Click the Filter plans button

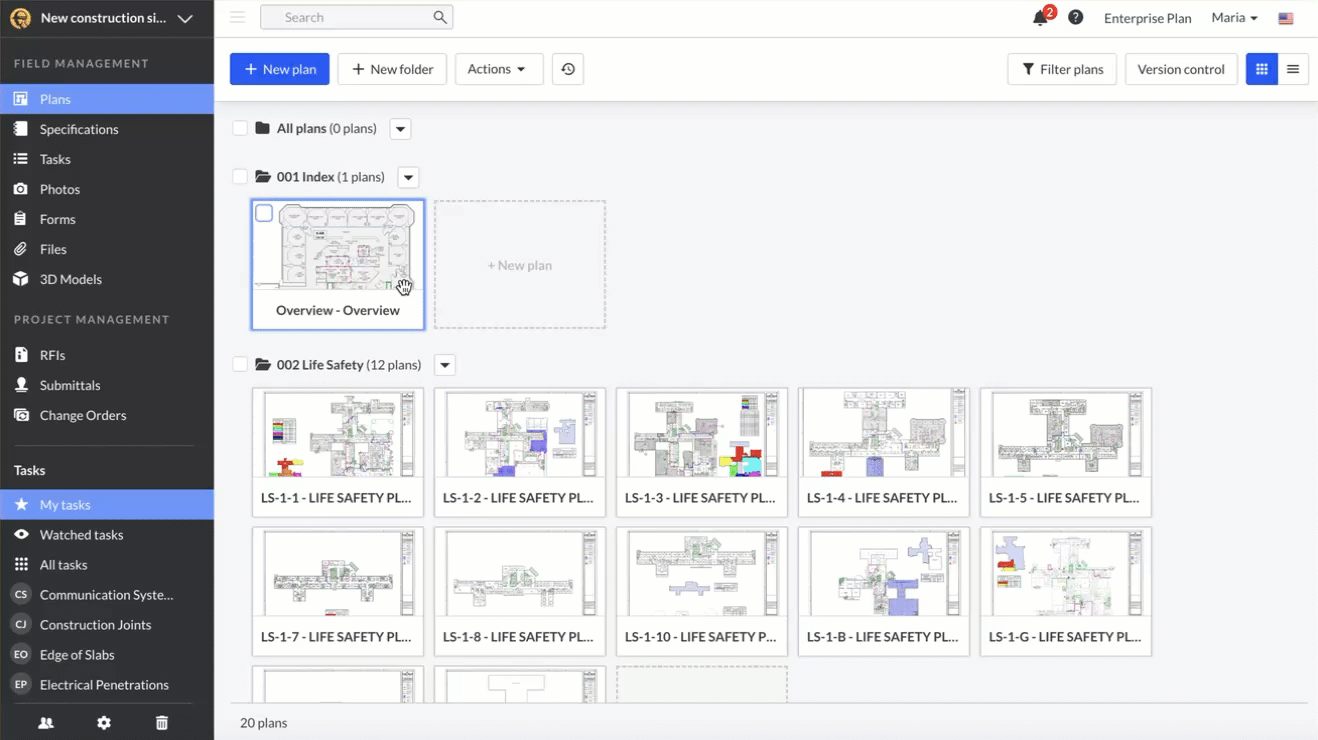(1062, 69)
